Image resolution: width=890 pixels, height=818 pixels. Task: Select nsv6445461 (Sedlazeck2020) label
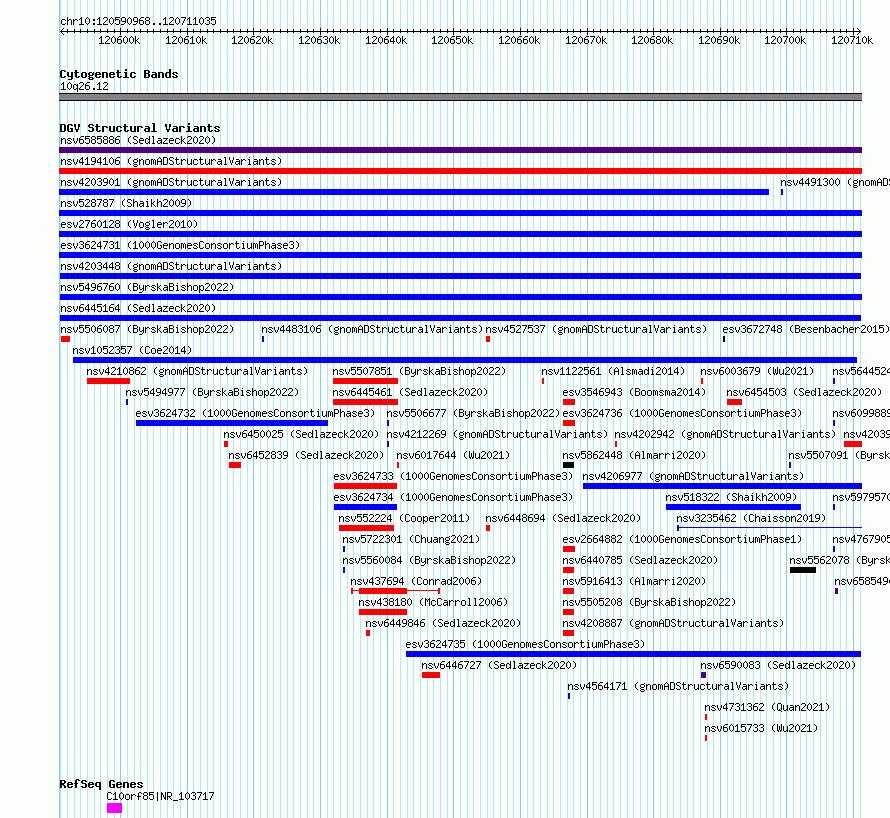coord(410,392)
